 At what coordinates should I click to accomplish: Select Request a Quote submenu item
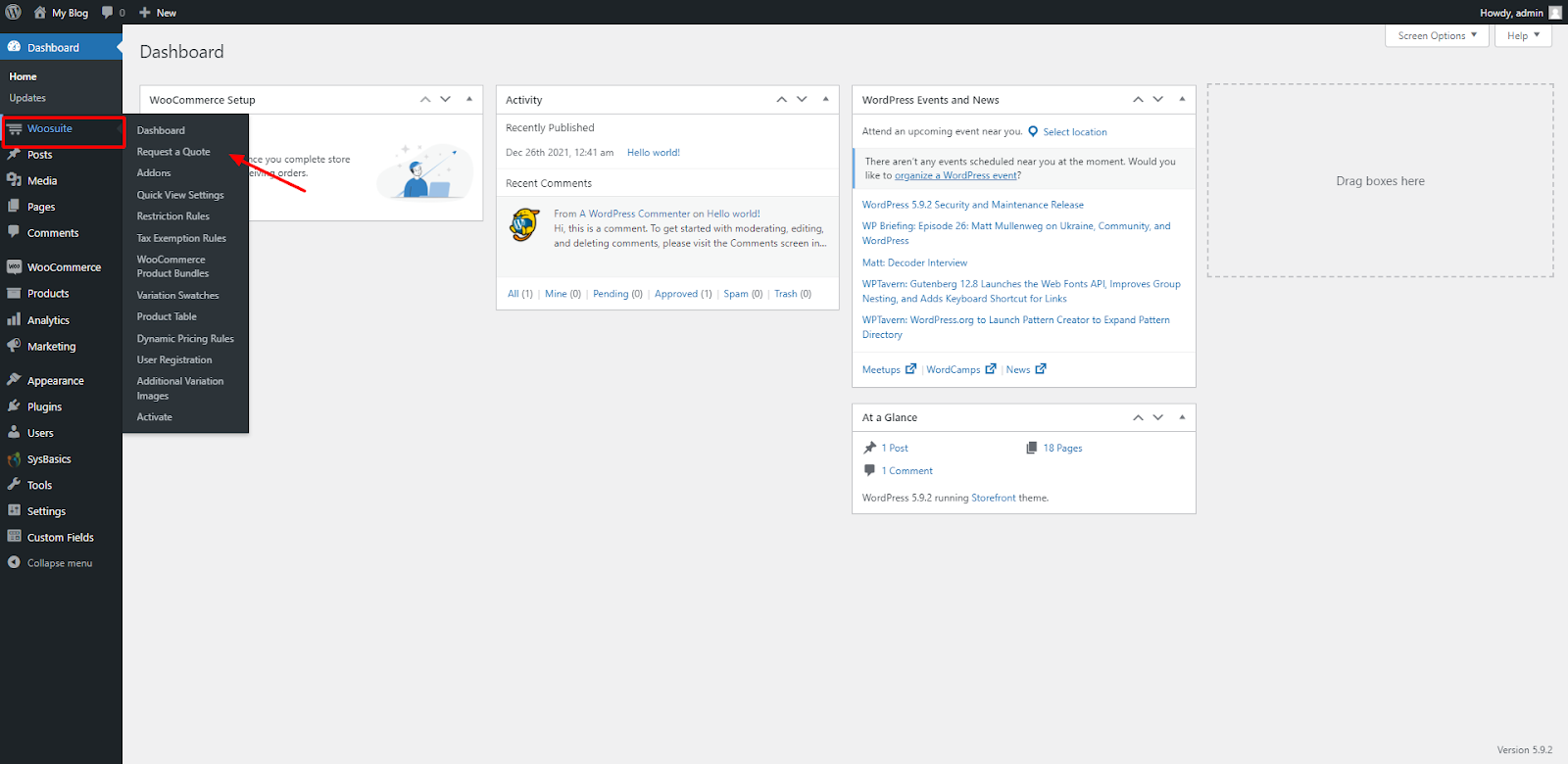[x=173, y=152]
